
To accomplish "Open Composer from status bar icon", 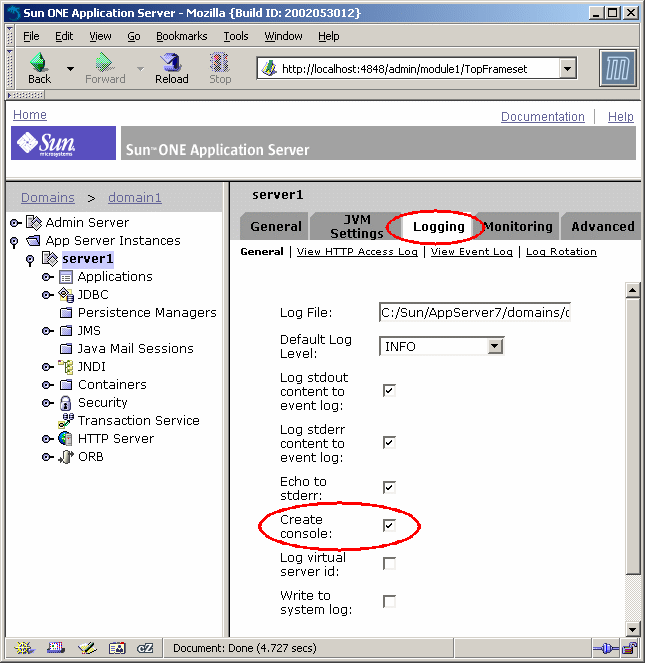I will 87,647.
